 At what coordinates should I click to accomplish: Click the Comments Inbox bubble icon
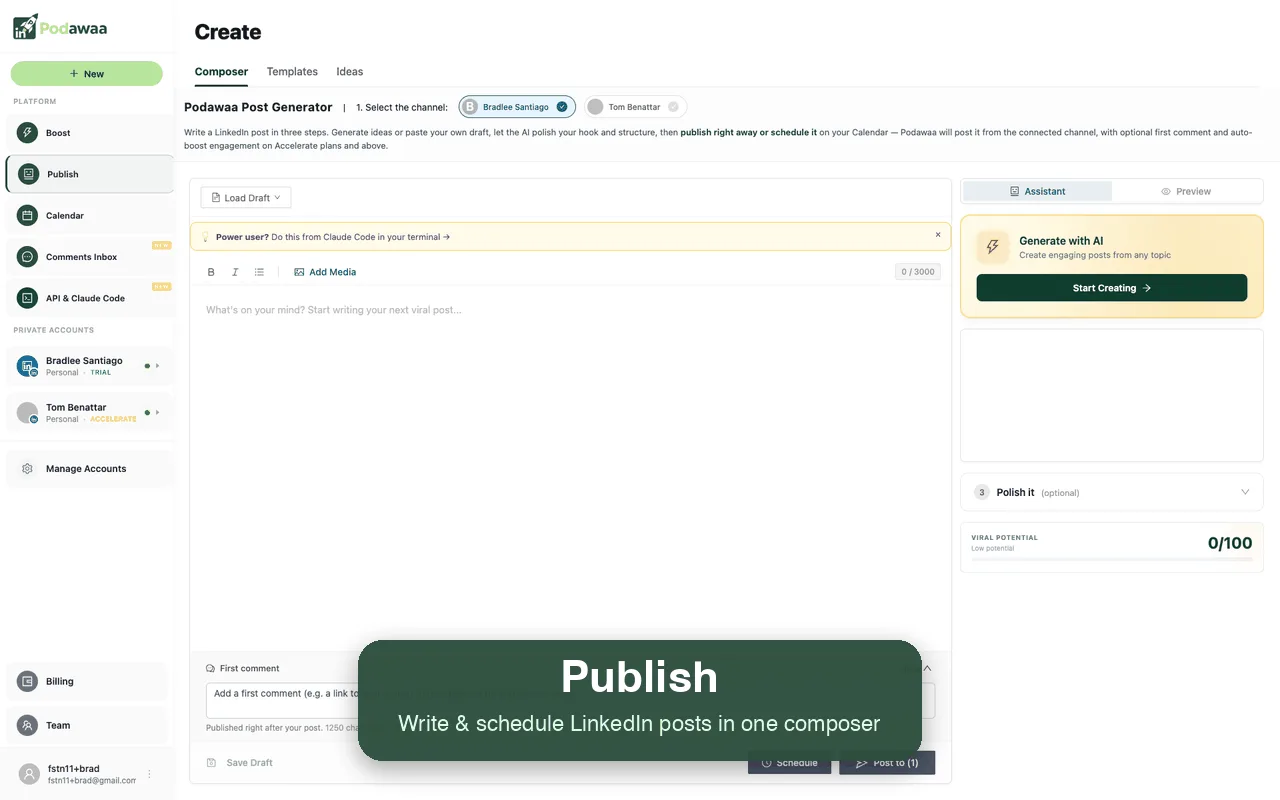[x=28, y=257]
